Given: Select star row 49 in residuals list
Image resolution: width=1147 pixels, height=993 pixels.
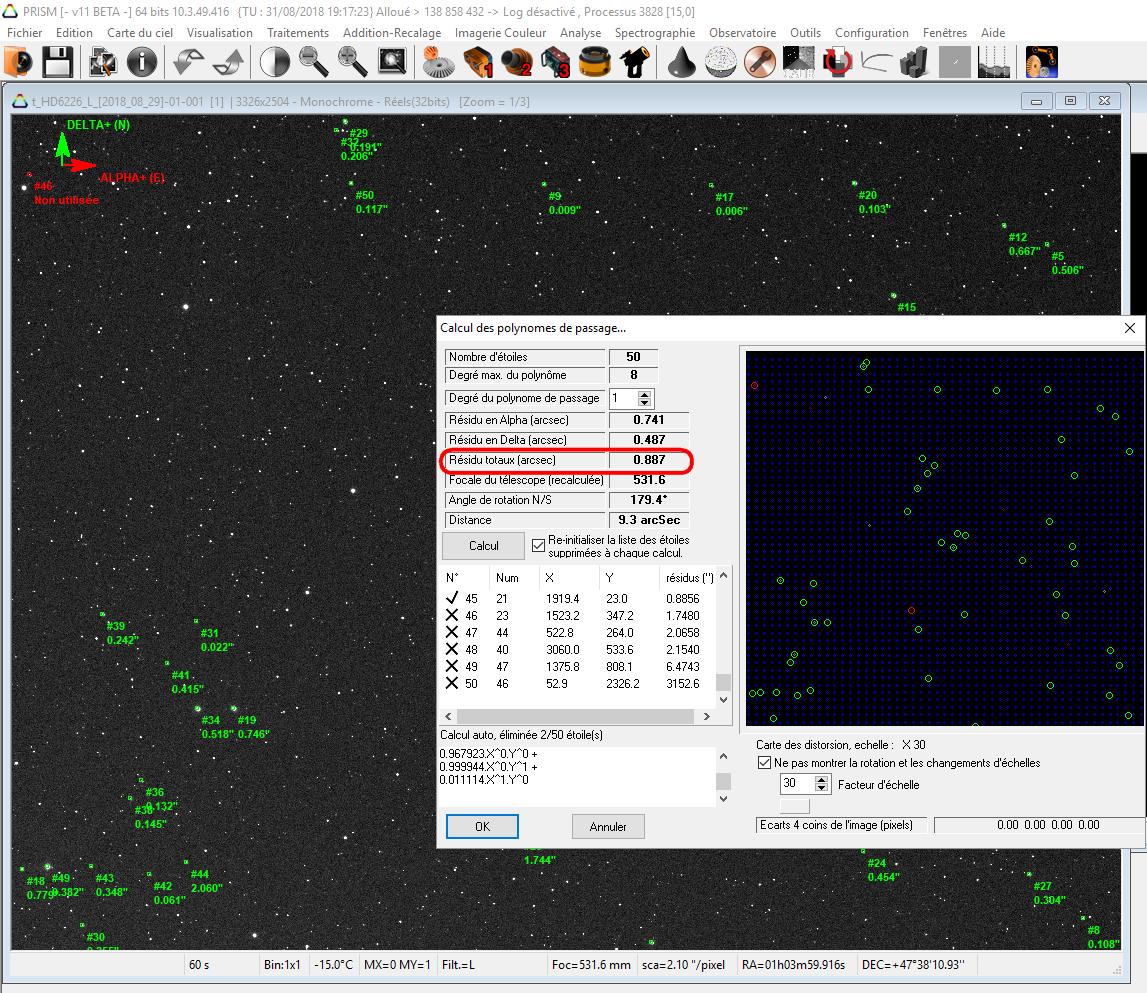Looking at the screenshot, I should [580, 667].
